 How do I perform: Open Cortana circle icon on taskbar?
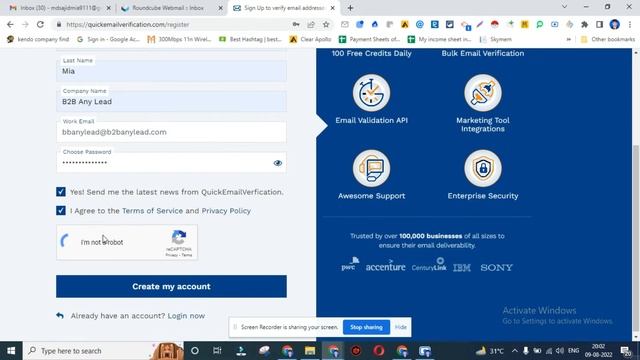pyautogui.click(x=195, y=351)
